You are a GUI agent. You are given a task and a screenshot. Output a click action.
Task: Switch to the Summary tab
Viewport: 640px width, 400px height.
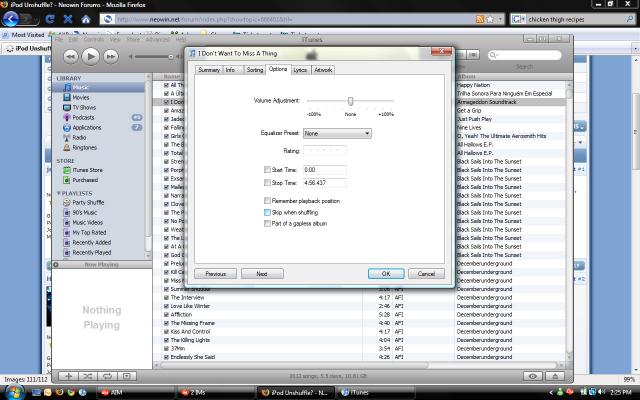pos(209,70)
